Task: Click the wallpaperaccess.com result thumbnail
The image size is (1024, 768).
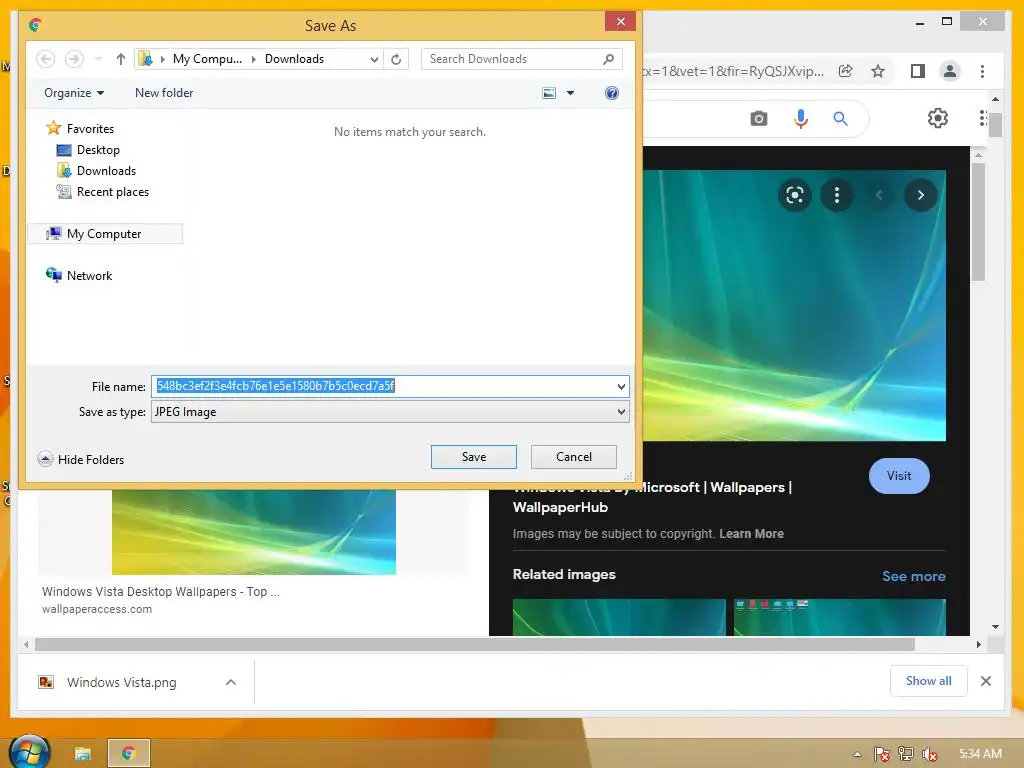Action: [x=253, y=532]
